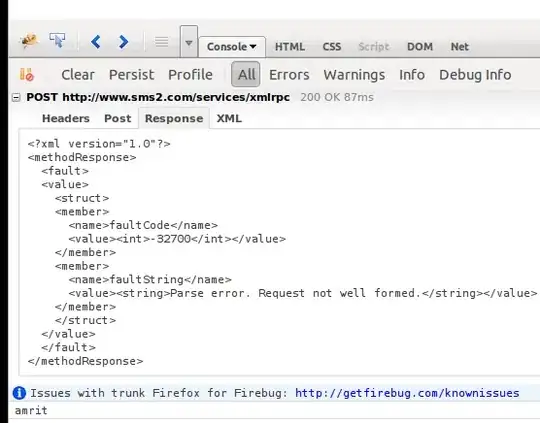Click the command line containing amrit
Image resolution: width=540 pixels, height=423 pixels.
(x=274, y=411)
